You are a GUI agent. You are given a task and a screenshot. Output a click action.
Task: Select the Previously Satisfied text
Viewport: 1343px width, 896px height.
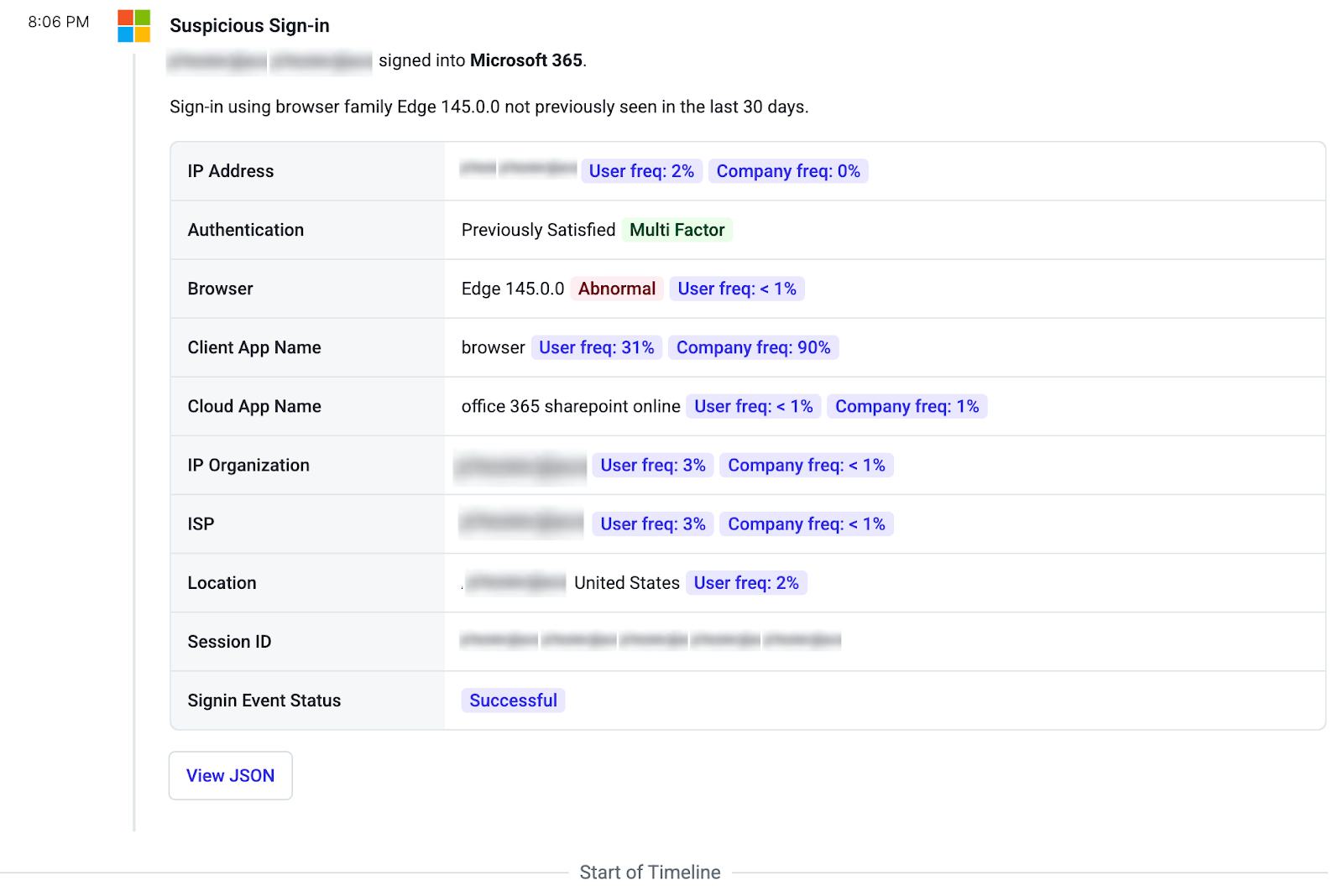click(x=538, y=230)
